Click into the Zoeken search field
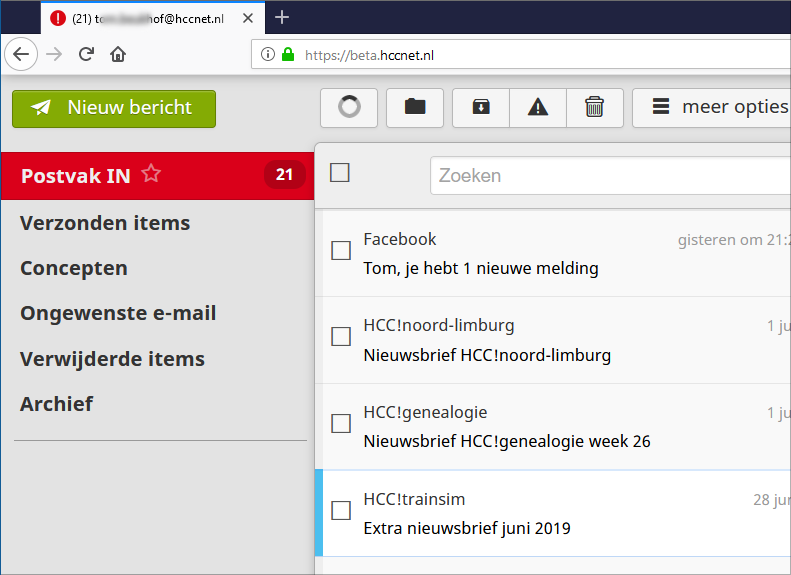Image resolution: width=791 pixels, height=575 pixels. click(610, 176)
